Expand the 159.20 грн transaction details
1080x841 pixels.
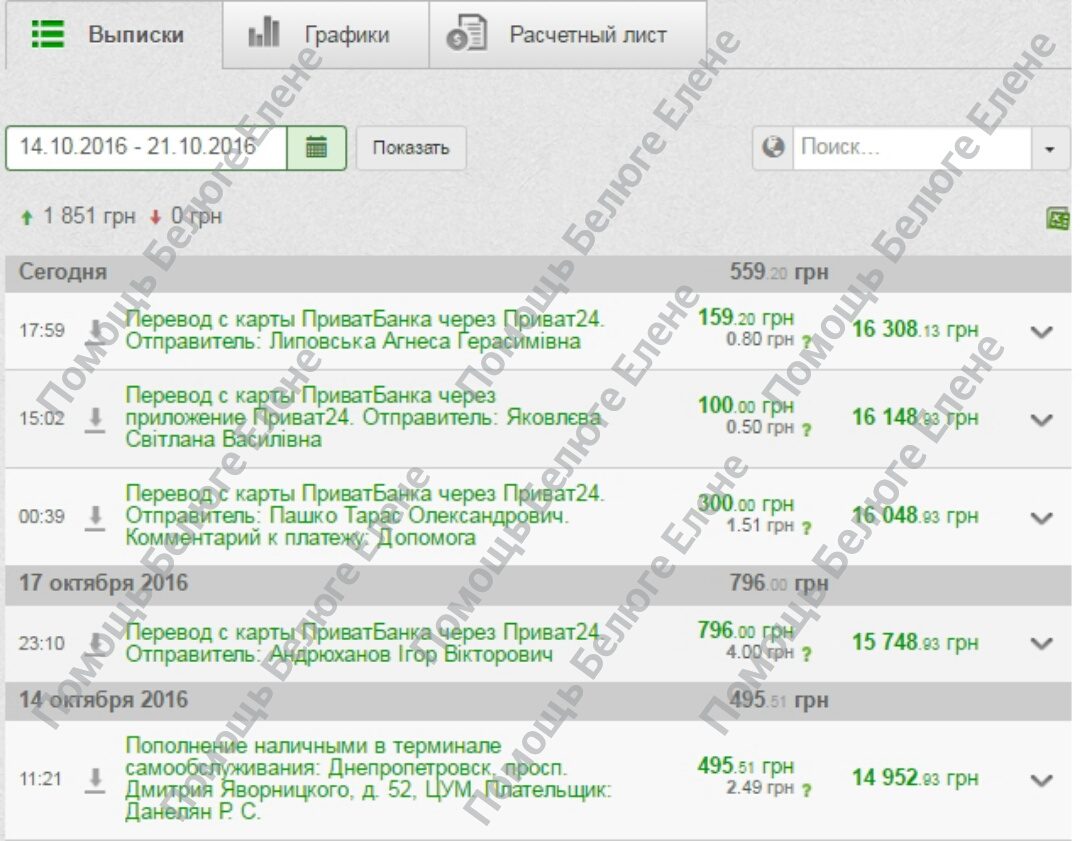1041,331
